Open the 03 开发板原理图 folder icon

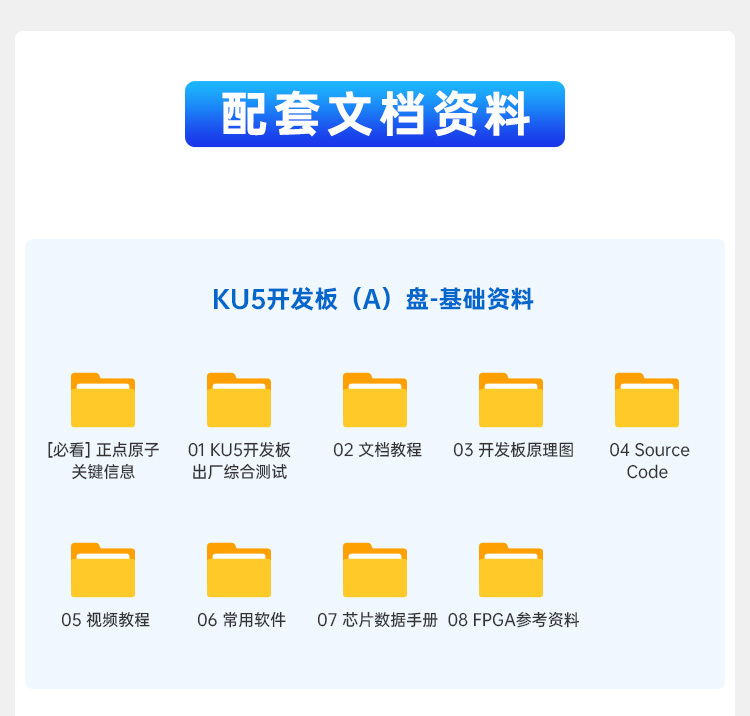(511, 400)
